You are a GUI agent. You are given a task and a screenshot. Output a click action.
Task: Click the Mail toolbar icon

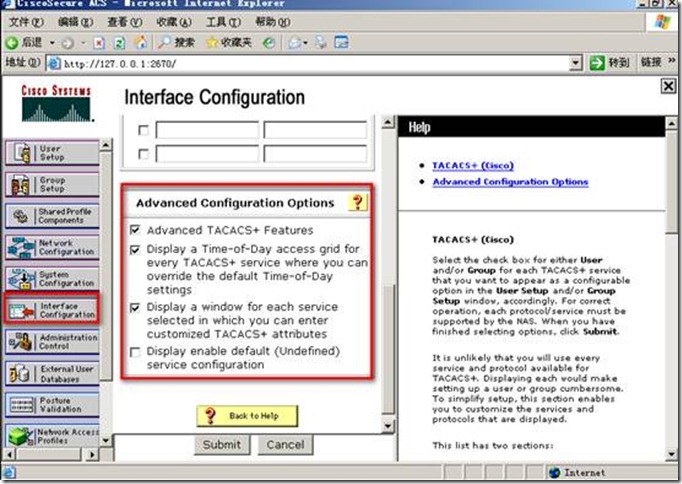tap(295, 43)
